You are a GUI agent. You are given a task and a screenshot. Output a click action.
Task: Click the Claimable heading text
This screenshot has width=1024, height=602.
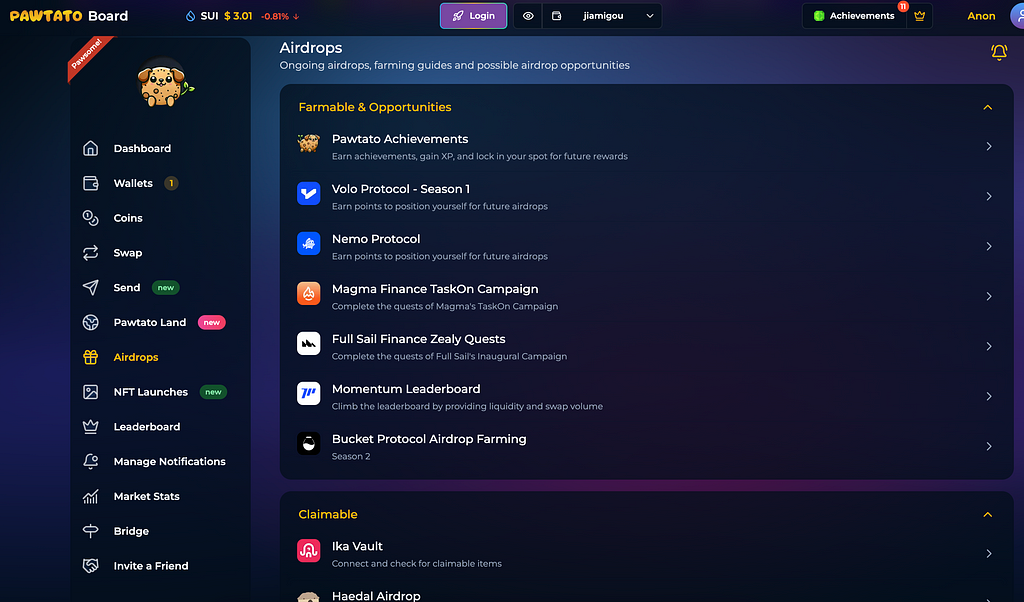[328, 515]
